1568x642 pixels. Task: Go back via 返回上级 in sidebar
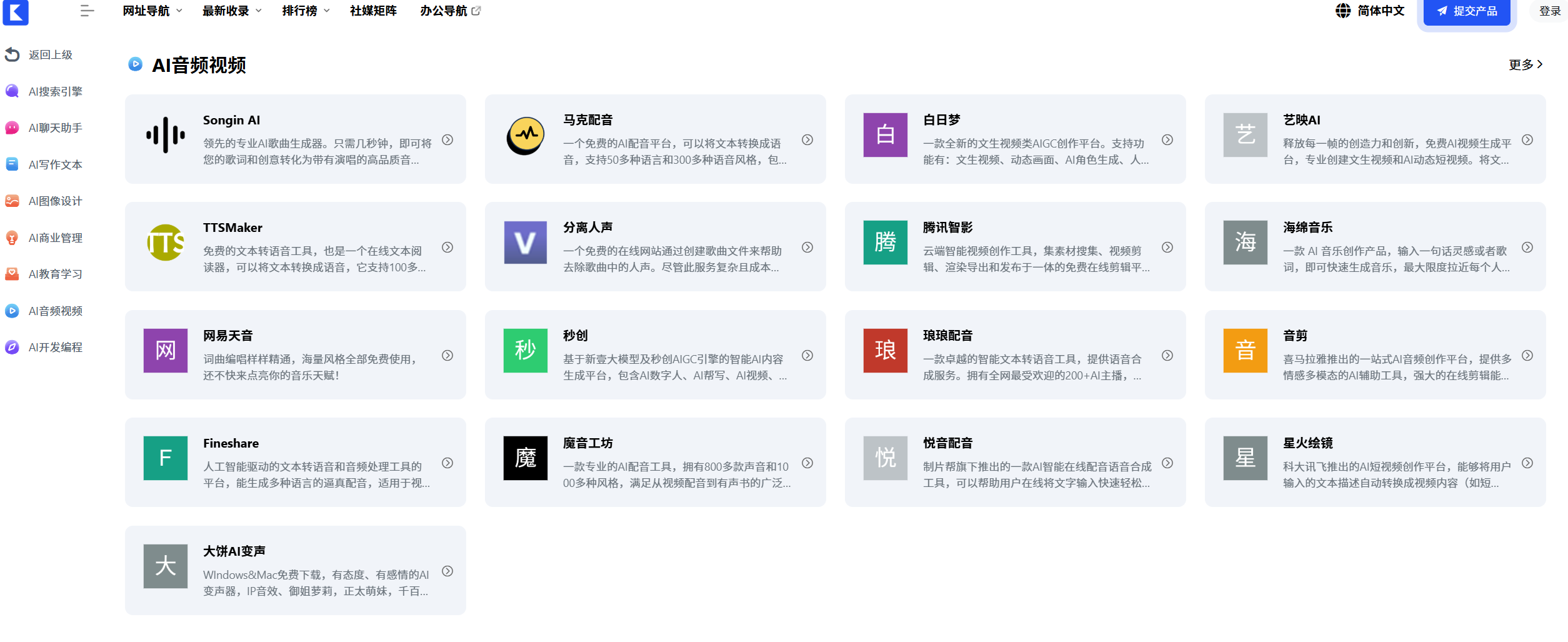[x=39, y=55]
